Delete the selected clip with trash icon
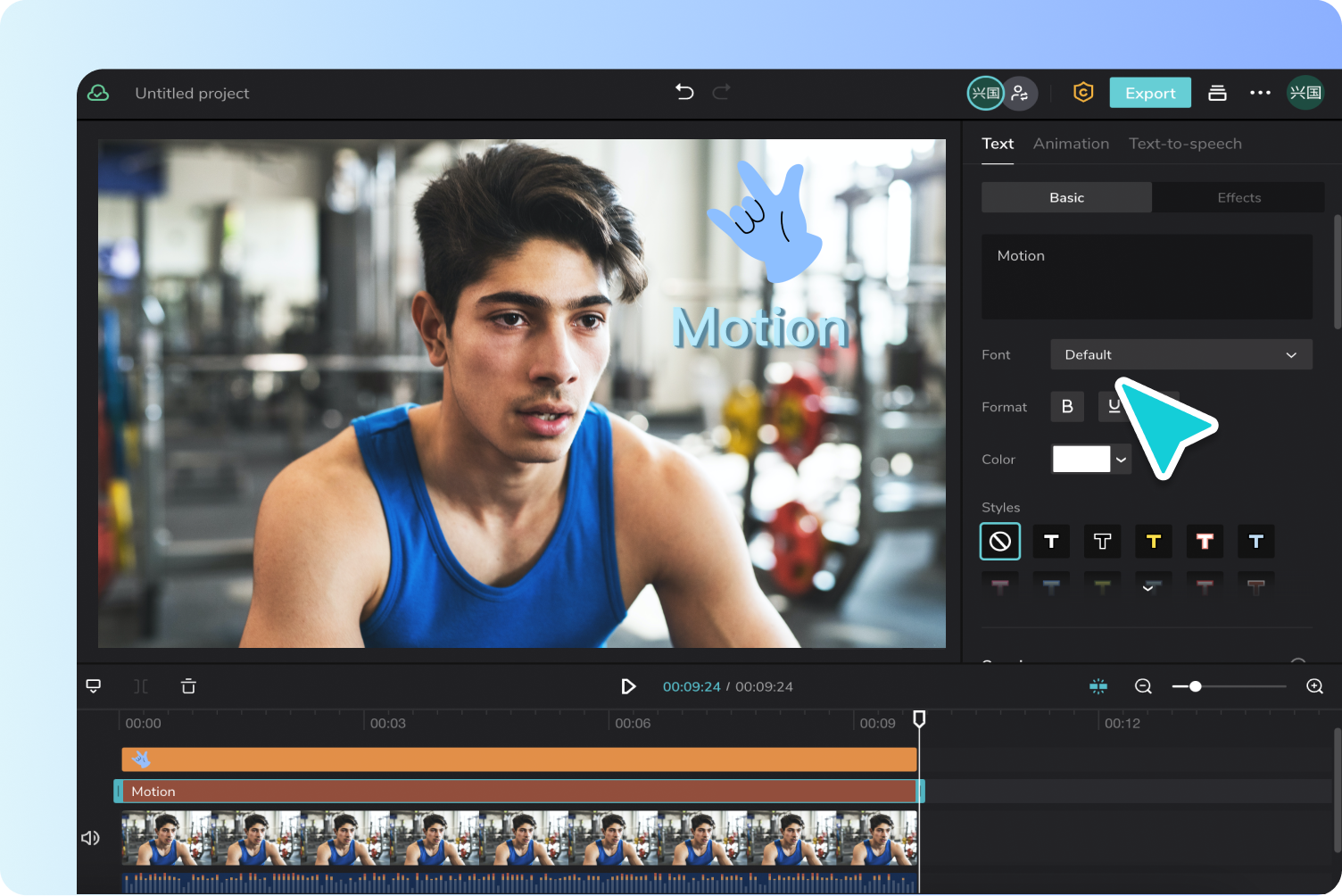 click(188, 686)
